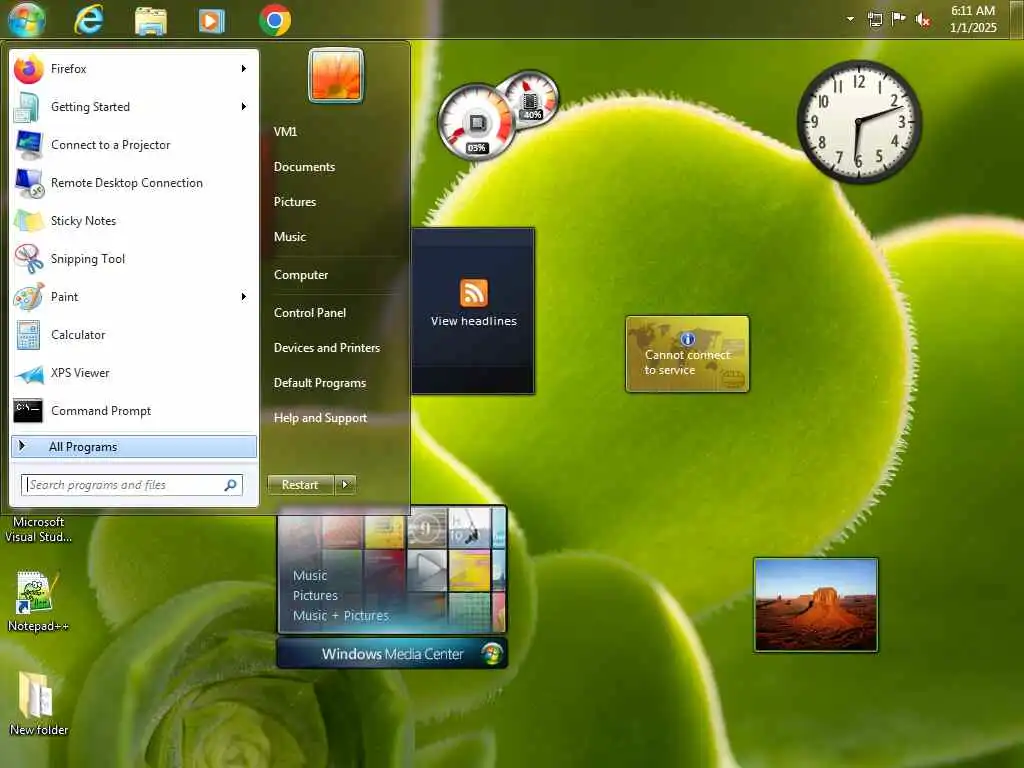Screen dimensions: 1024x768
Task: Select Music in Media Center gadget
Action: click(310, 575)
